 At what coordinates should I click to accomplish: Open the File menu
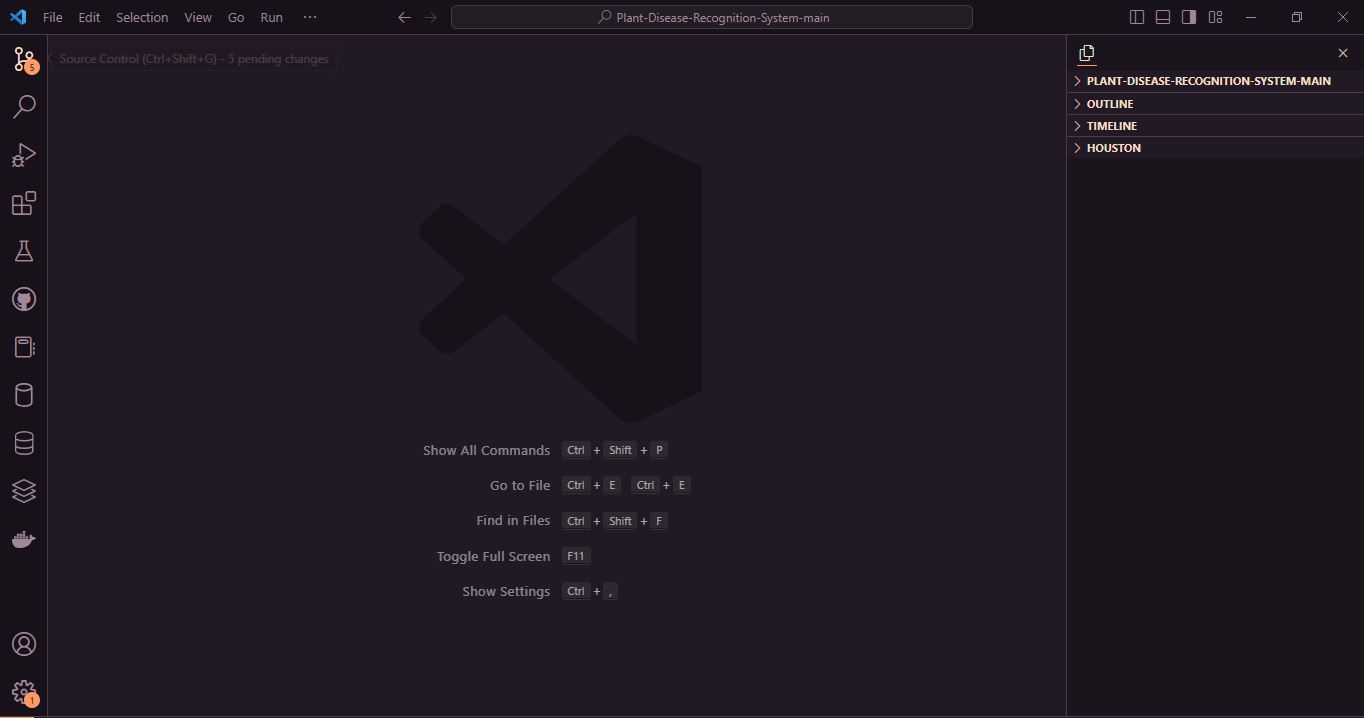[53, 17]
